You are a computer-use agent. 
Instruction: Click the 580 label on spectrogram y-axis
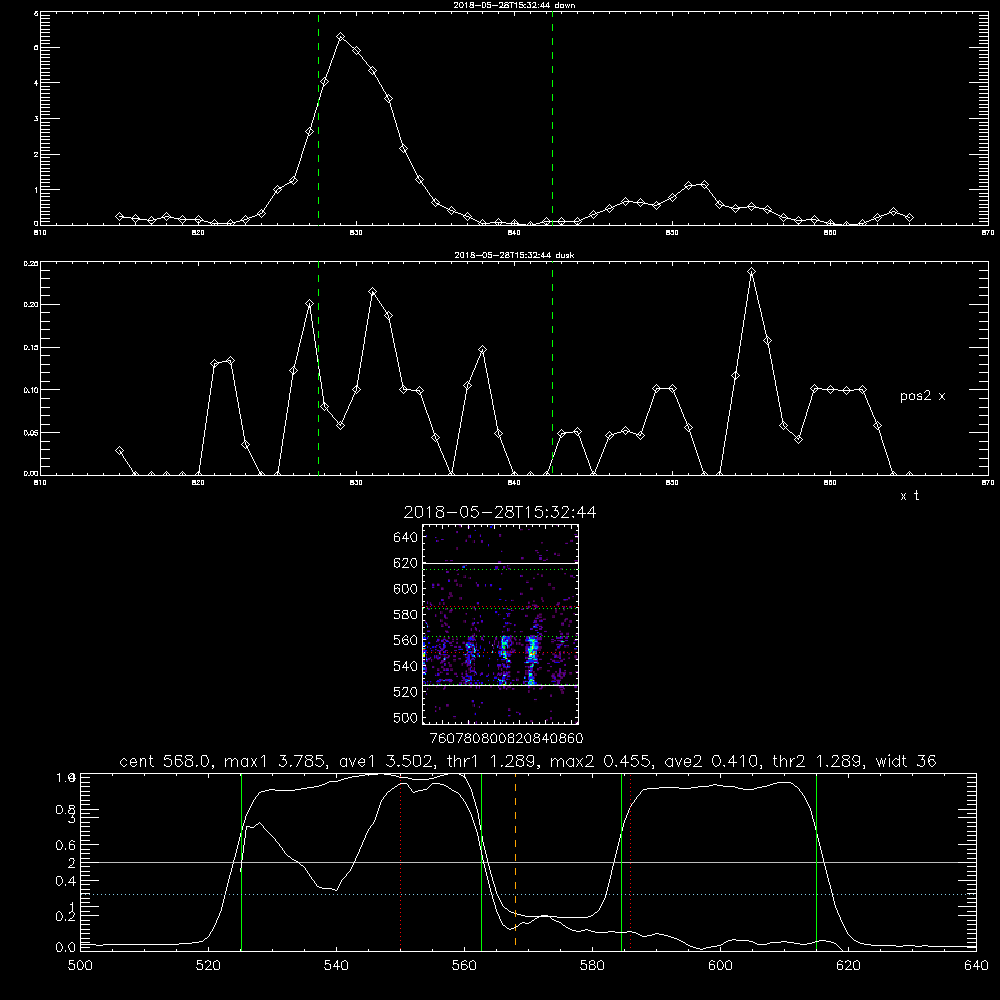[x=406, y=615]
